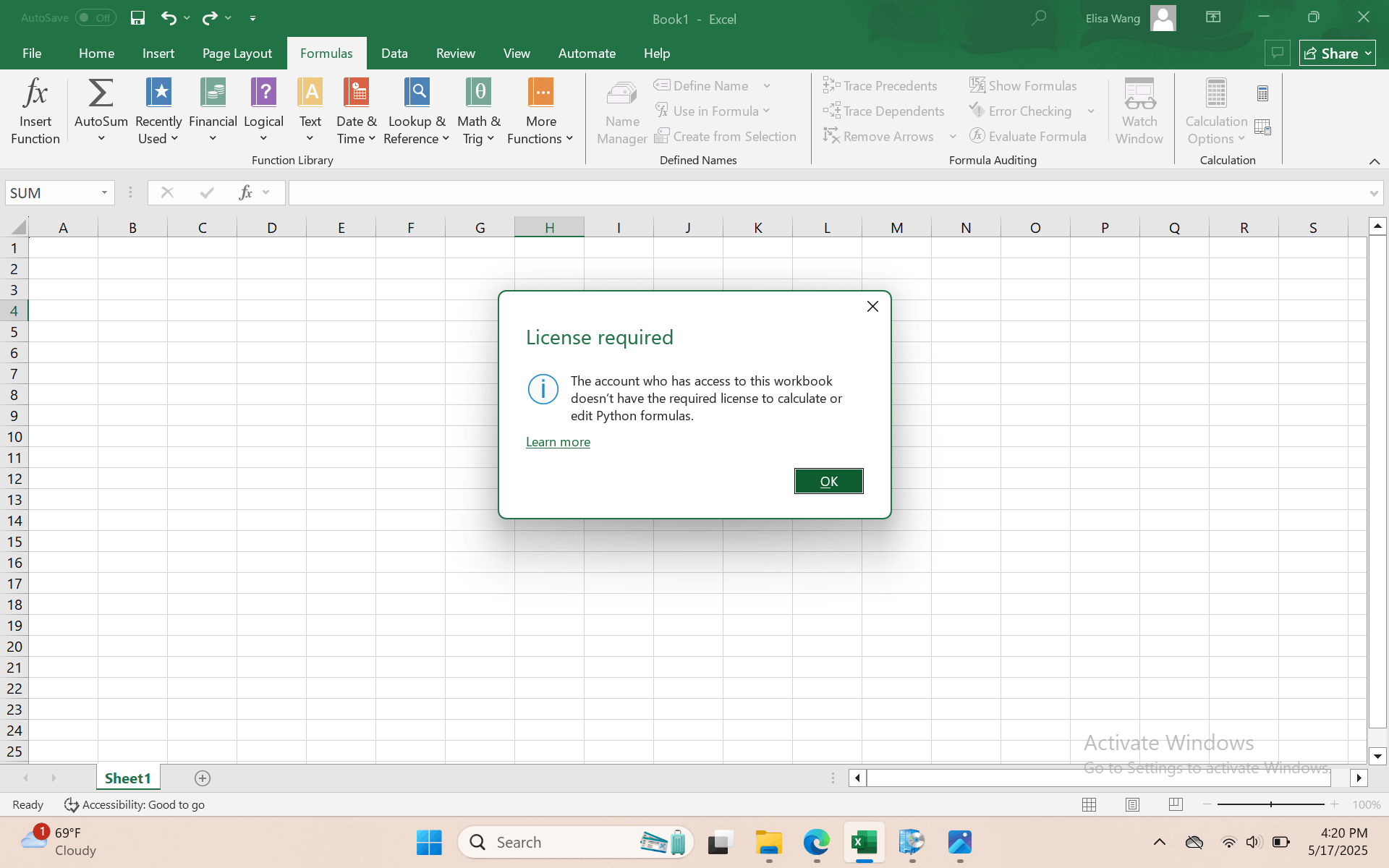This screenshot has height=868, width=1389.
Task: Click the formula bar input field
Action: pos(825,192)
